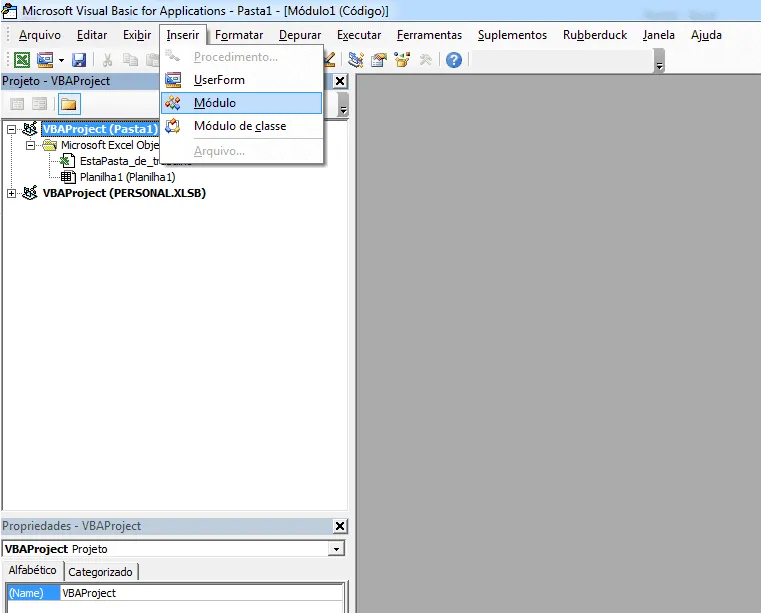The width and height of the screenshot is (761, 613).
Task: Collapse the Microsoft Excel Objetos folder node
Action: 30,145
